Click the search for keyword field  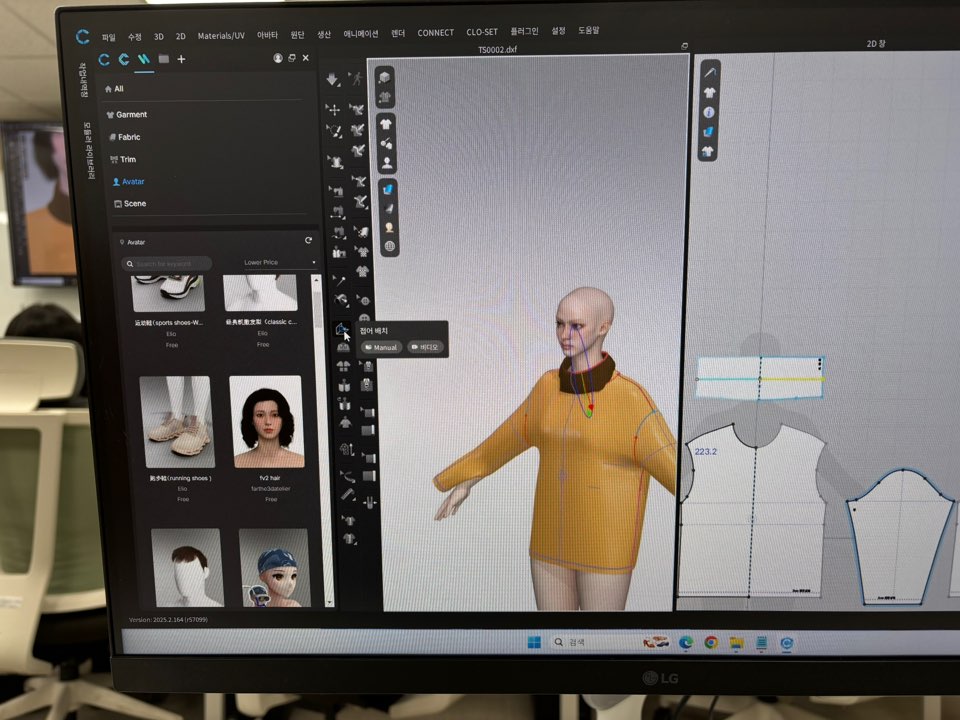(167, 264)
